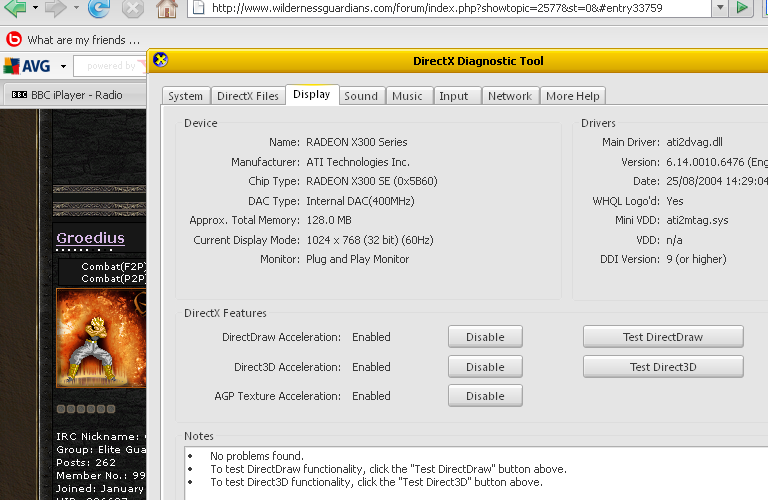The image size is (768, 500).
Task: Click the 'ATI Technologies Inc.' manufacturer value
Action: coord(358,162)
